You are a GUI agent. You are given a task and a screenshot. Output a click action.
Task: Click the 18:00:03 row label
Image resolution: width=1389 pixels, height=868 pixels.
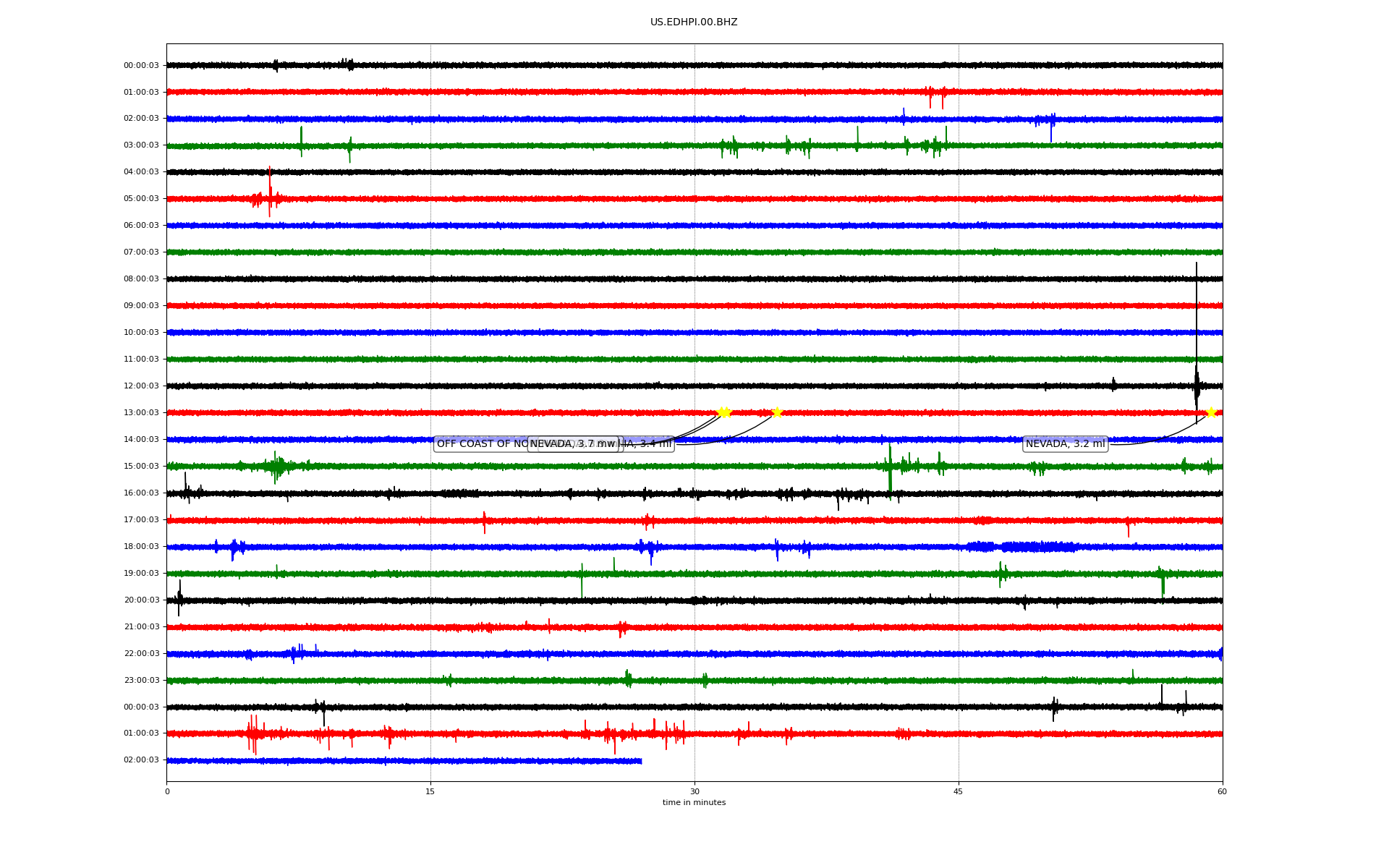(141, 547)
